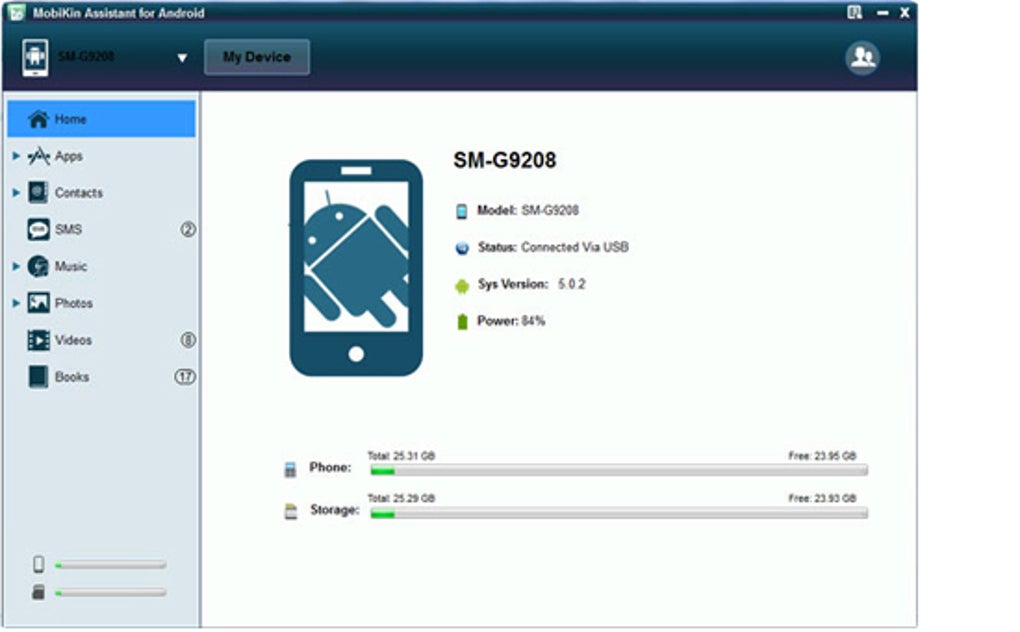Viewport: 1020px width, 632px height.
Task: Open the Books category
Action: (x=72, y=377)
